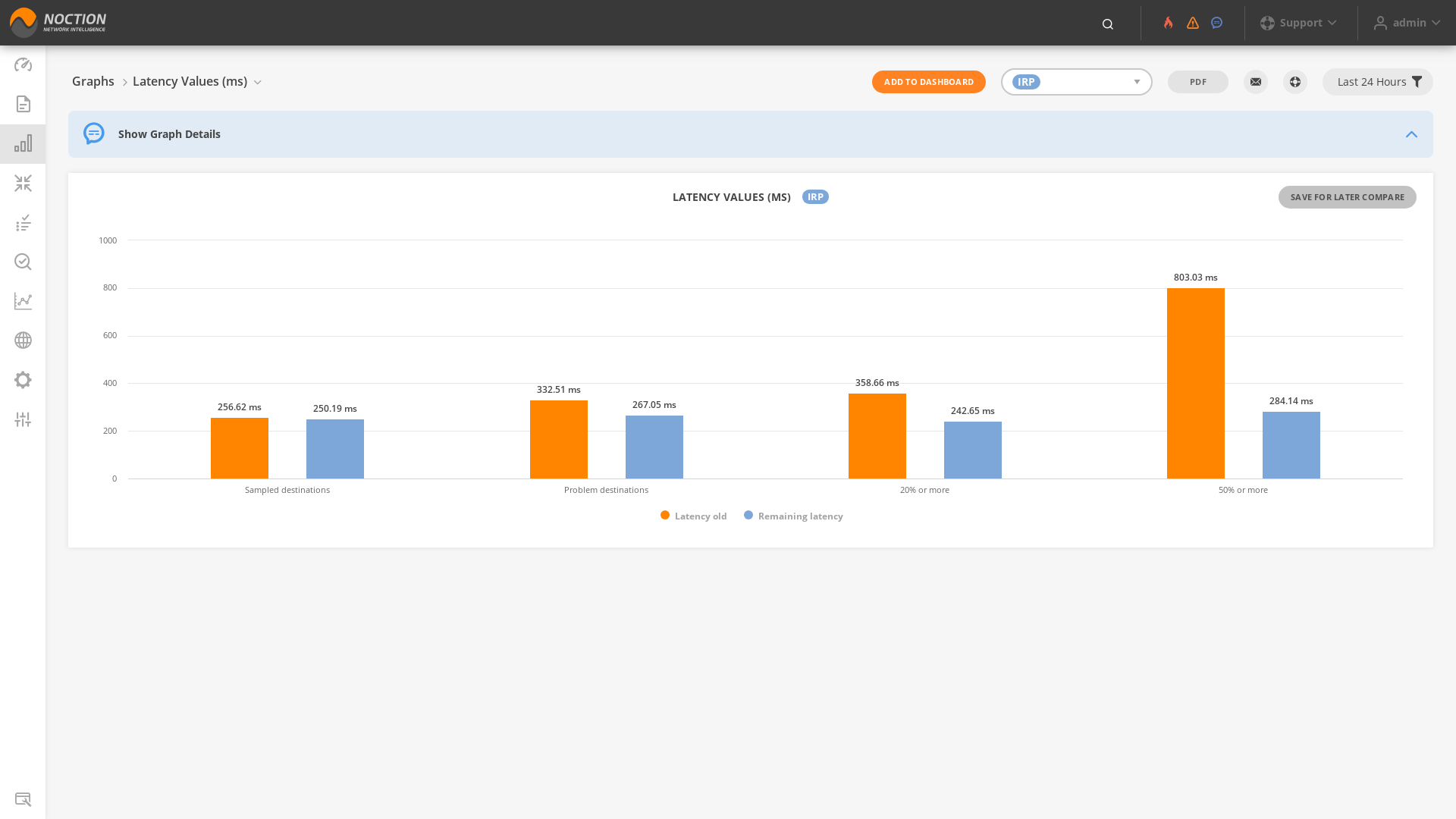The height and width of the screenshot is (819, 1456).
Task: Click the Show Graph Details label
Action: [169, 134]
